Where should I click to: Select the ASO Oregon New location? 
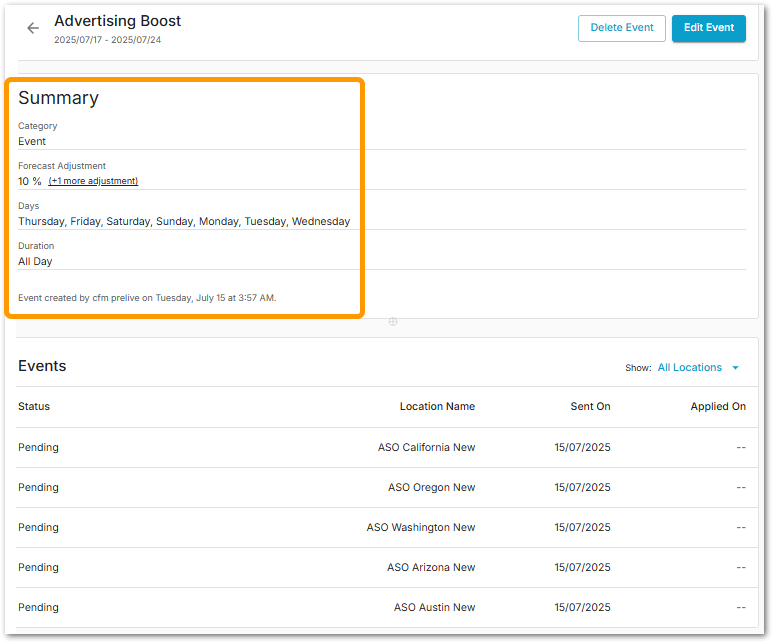(x=431, y=488)
